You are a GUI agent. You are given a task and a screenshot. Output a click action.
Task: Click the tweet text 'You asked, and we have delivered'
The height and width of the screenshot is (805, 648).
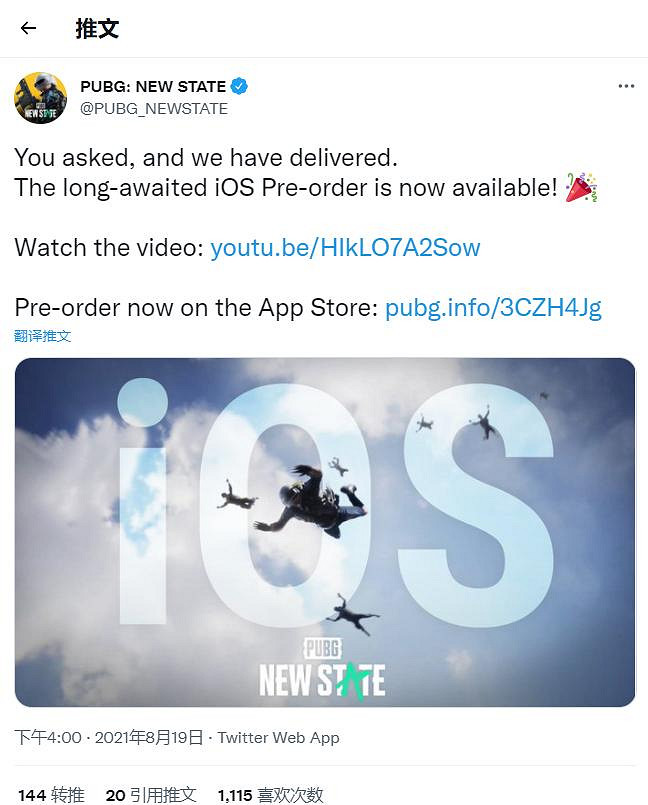click(206, 157)
